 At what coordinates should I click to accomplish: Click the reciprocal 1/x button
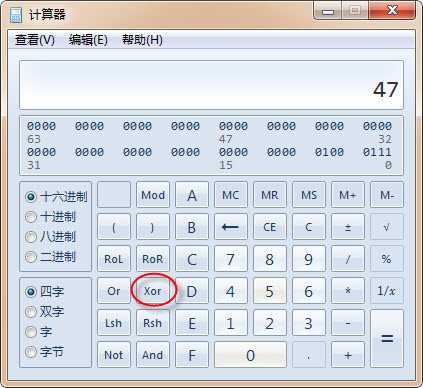click(x=387, y=291)
